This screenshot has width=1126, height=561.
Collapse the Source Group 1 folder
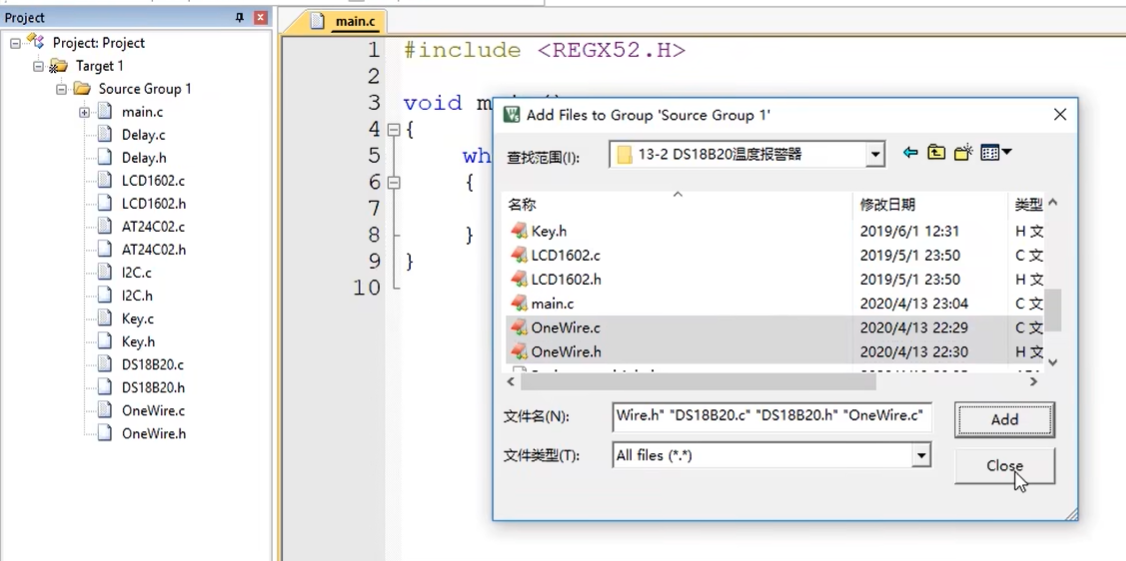(61, 90)
